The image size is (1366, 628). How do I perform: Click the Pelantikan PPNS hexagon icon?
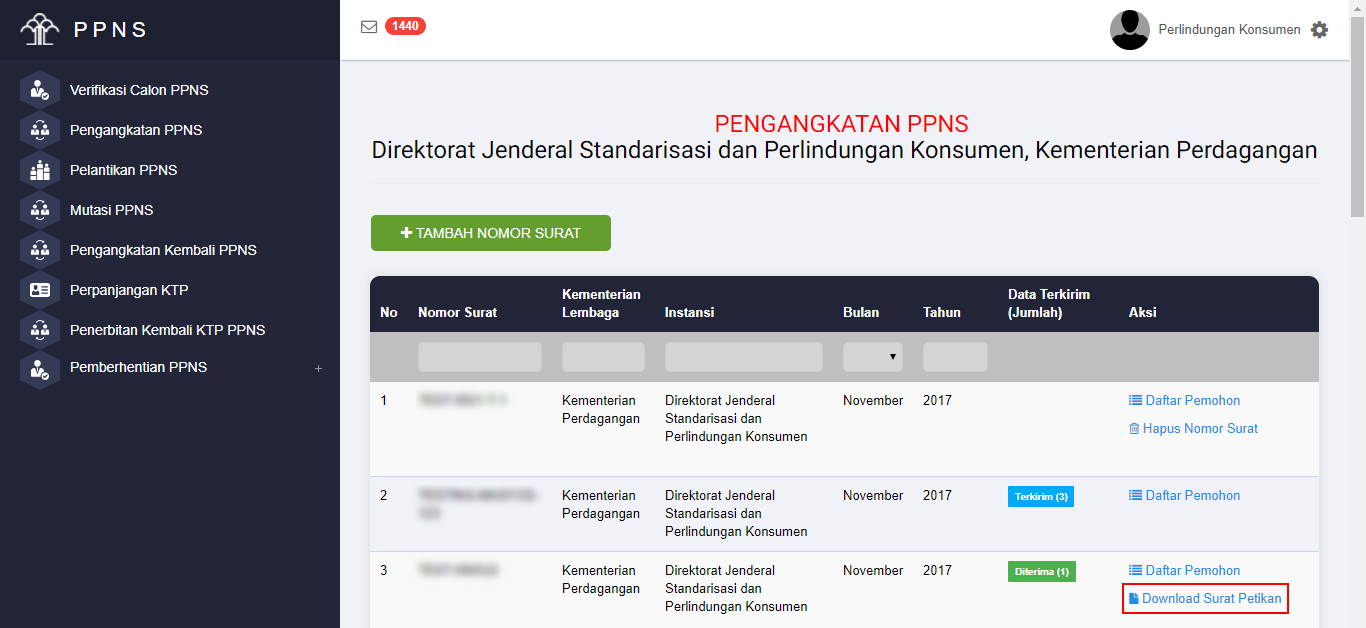[40, 170]
